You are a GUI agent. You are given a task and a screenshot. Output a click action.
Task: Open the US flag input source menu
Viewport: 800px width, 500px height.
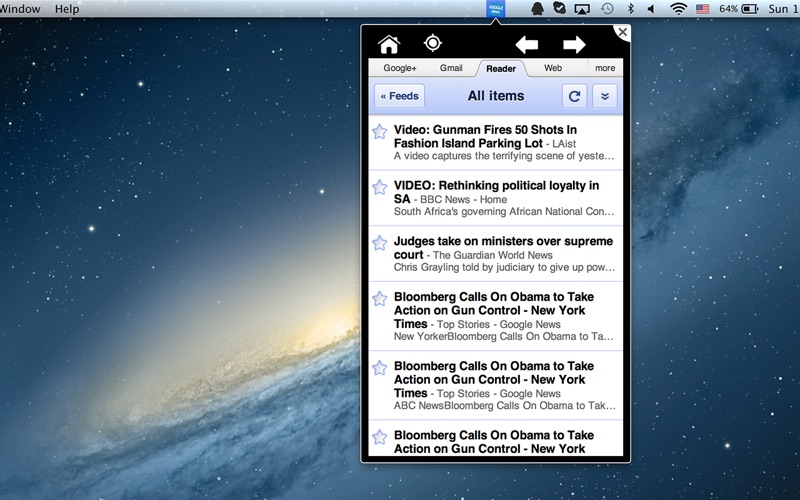click(x=703, y=9)
